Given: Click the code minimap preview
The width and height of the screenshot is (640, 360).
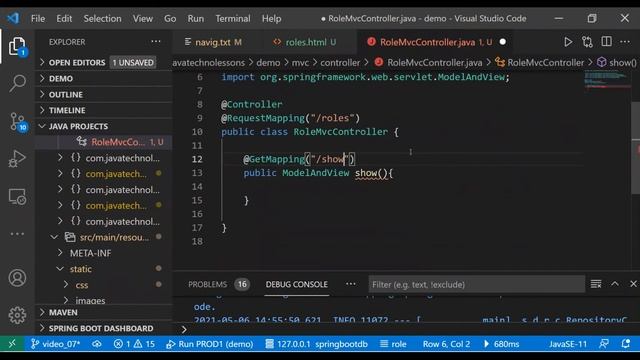Looking at the screenshot, I should (607, 80).
